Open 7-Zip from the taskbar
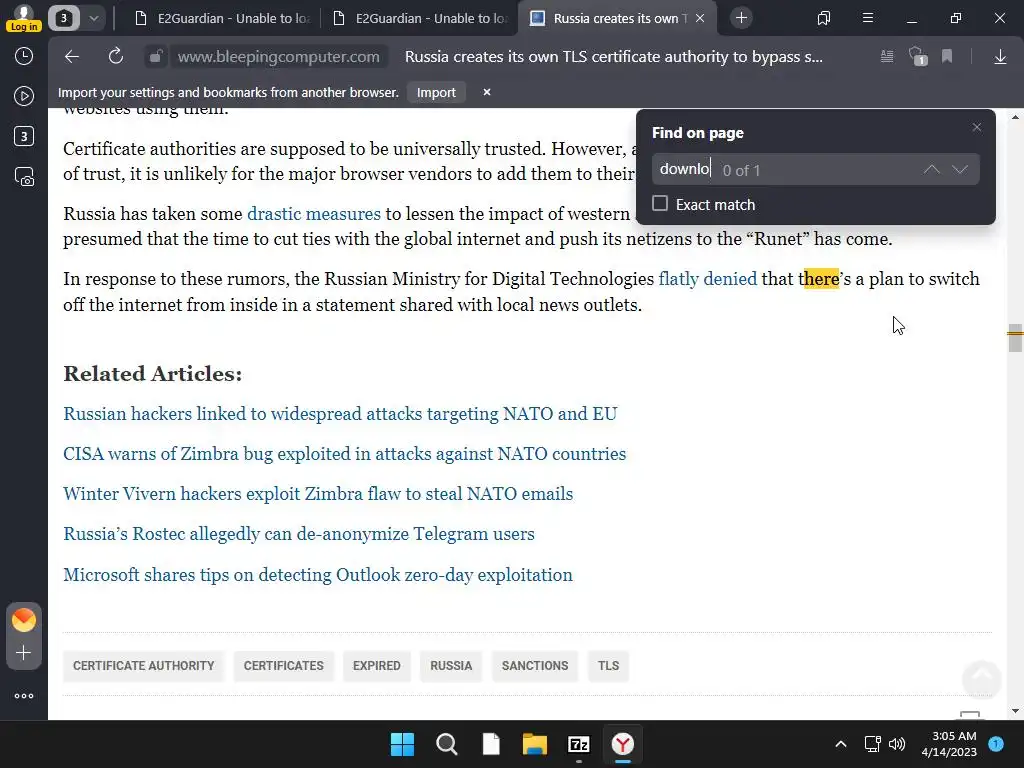 tap(579, 744)
